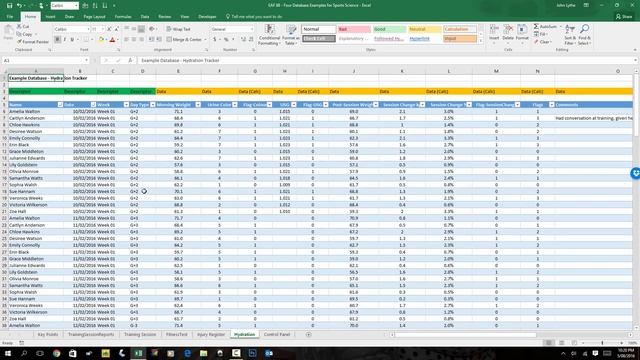The height and width of the screenshot is (360, 640).
Task: Switch to Normal view in the status bar
Action: (549, 343)
